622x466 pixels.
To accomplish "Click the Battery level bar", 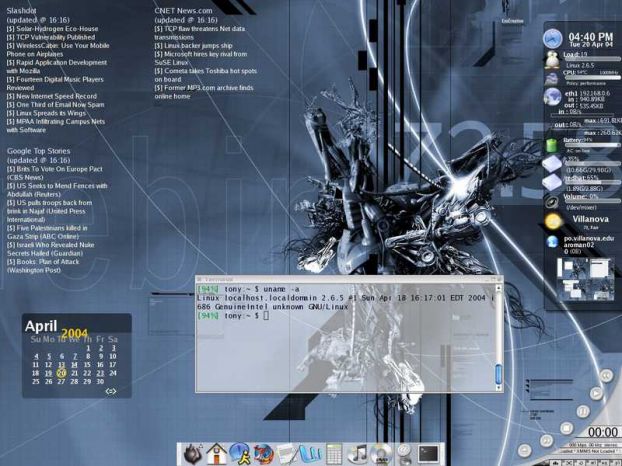I will 592,145.
